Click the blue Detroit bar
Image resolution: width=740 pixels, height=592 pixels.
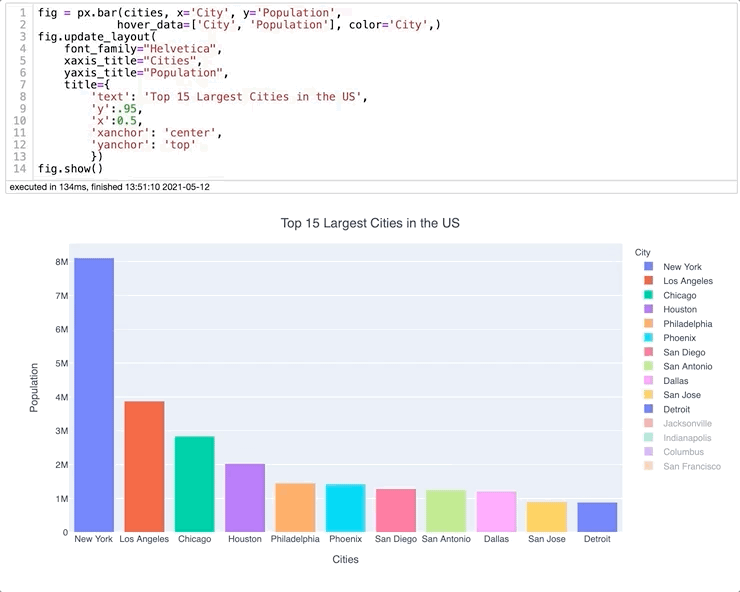tap(597, 517)
